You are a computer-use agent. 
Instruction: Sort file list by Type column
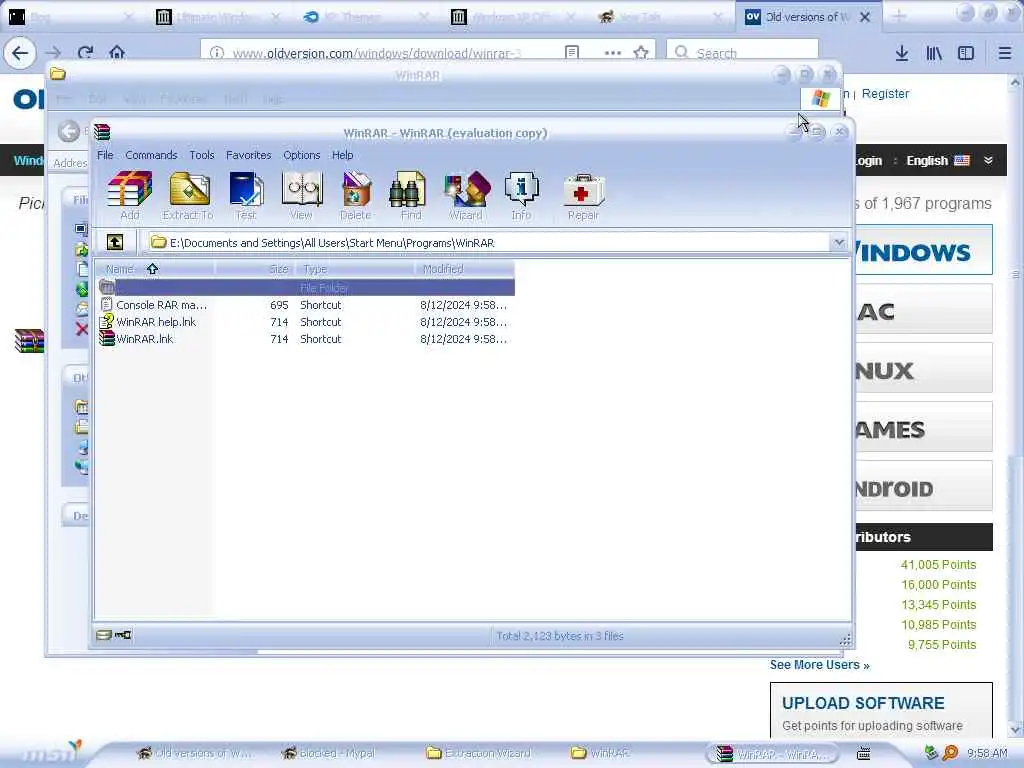click(355, 268)
